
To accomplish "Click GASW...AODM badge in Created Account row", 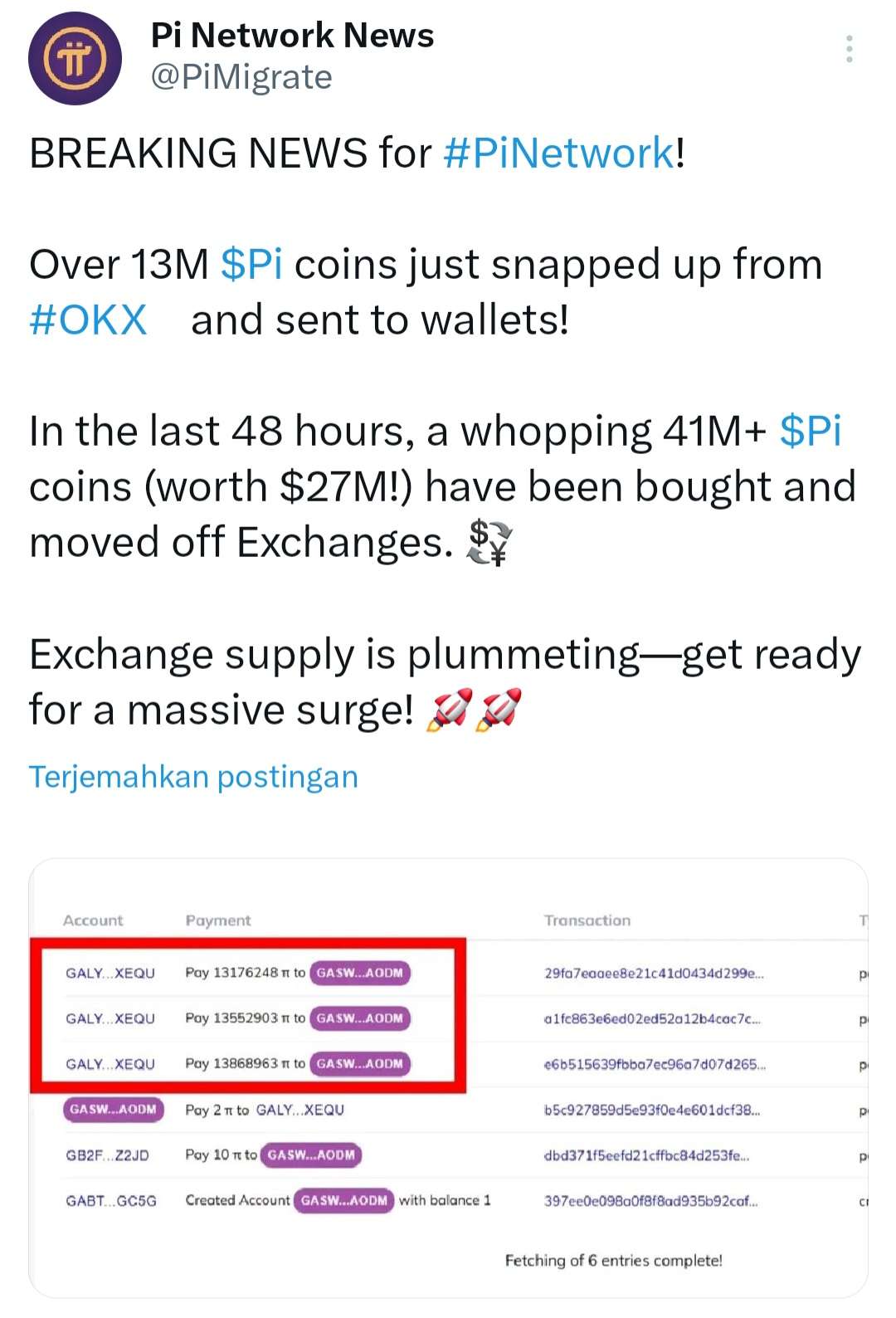I will point(344,1201).
